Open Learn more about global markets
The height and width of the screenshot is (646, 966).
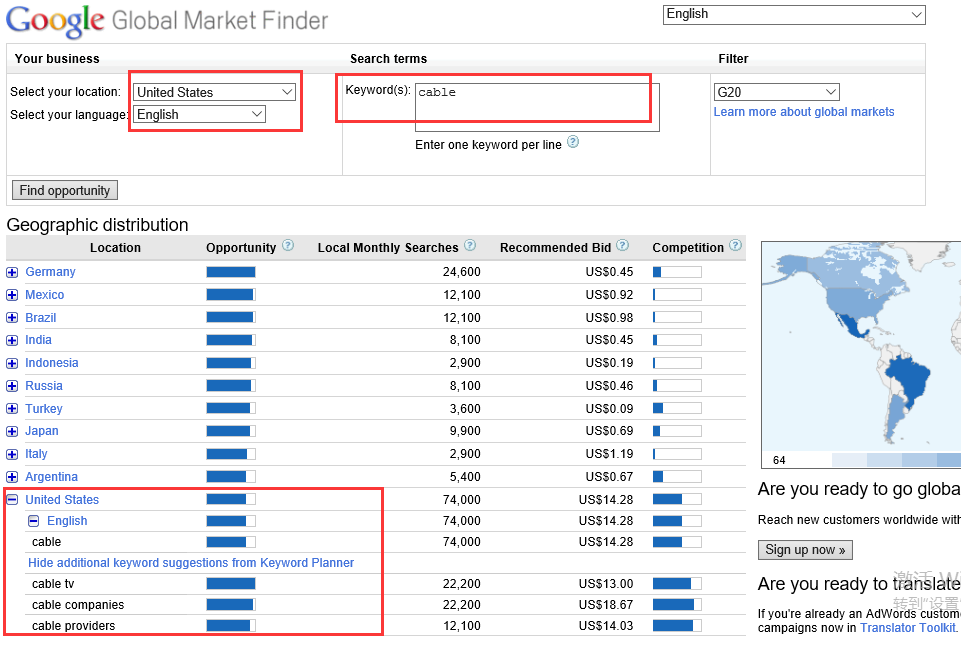pyautogui.click(x=803, y=112)
